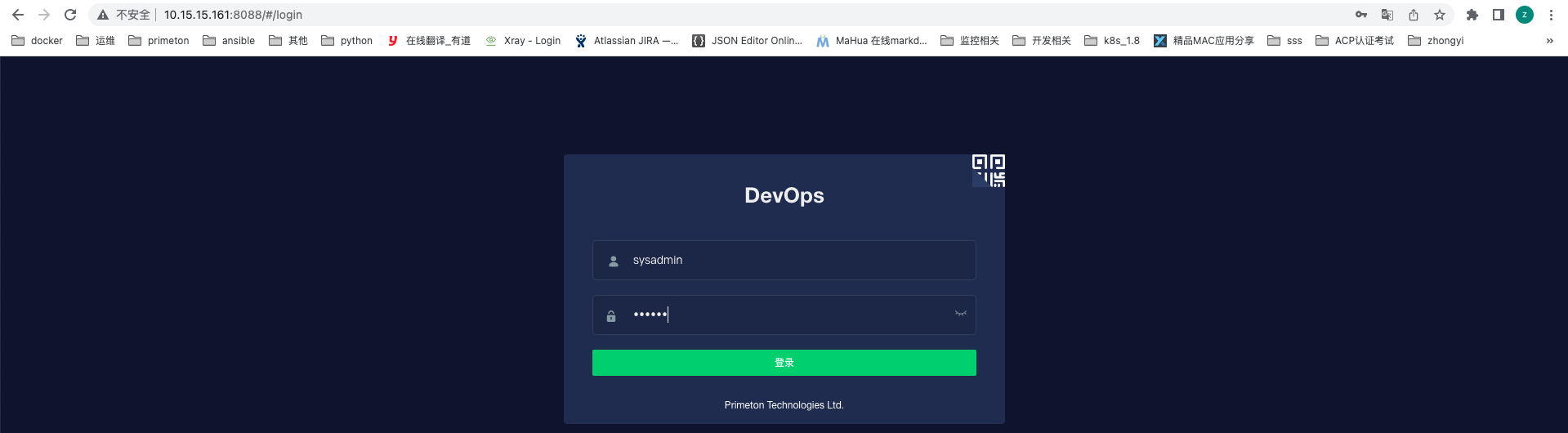Click the user silhouette icon in the username field

pos(614,261)
